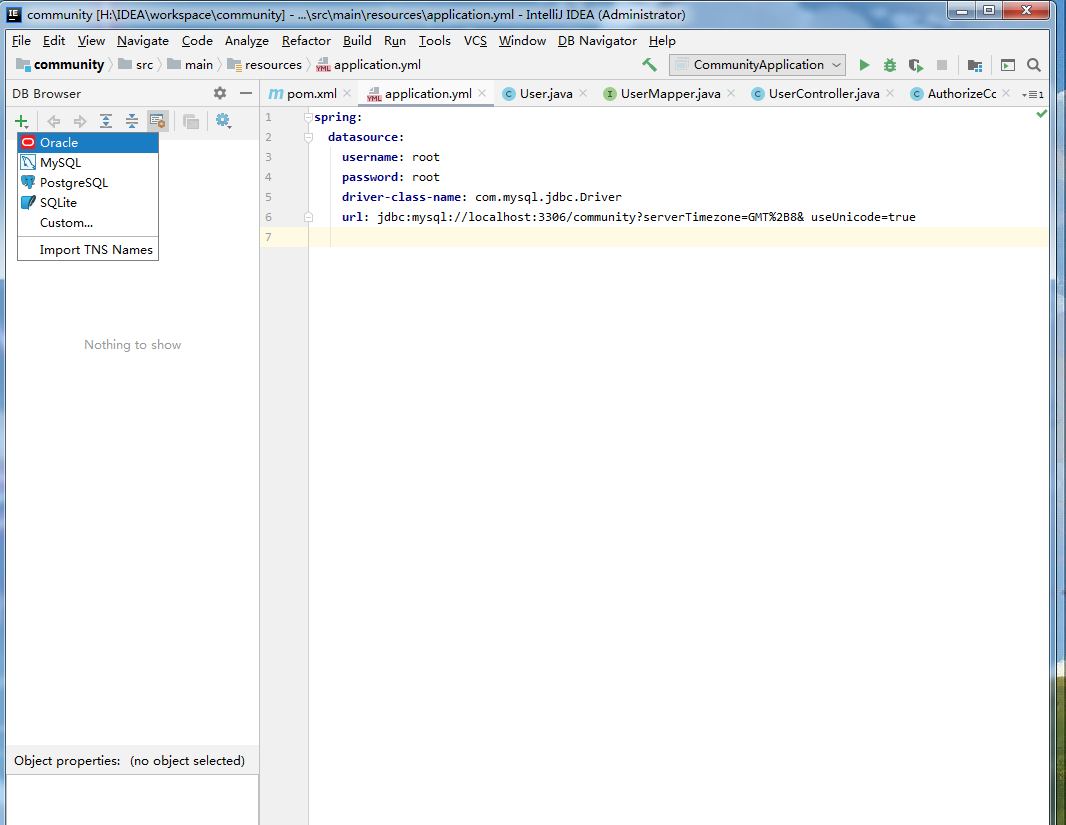This screenshot has width=1066, height=825.
Task: Collapse the spring fold marker on line 1
Action: 308,118
